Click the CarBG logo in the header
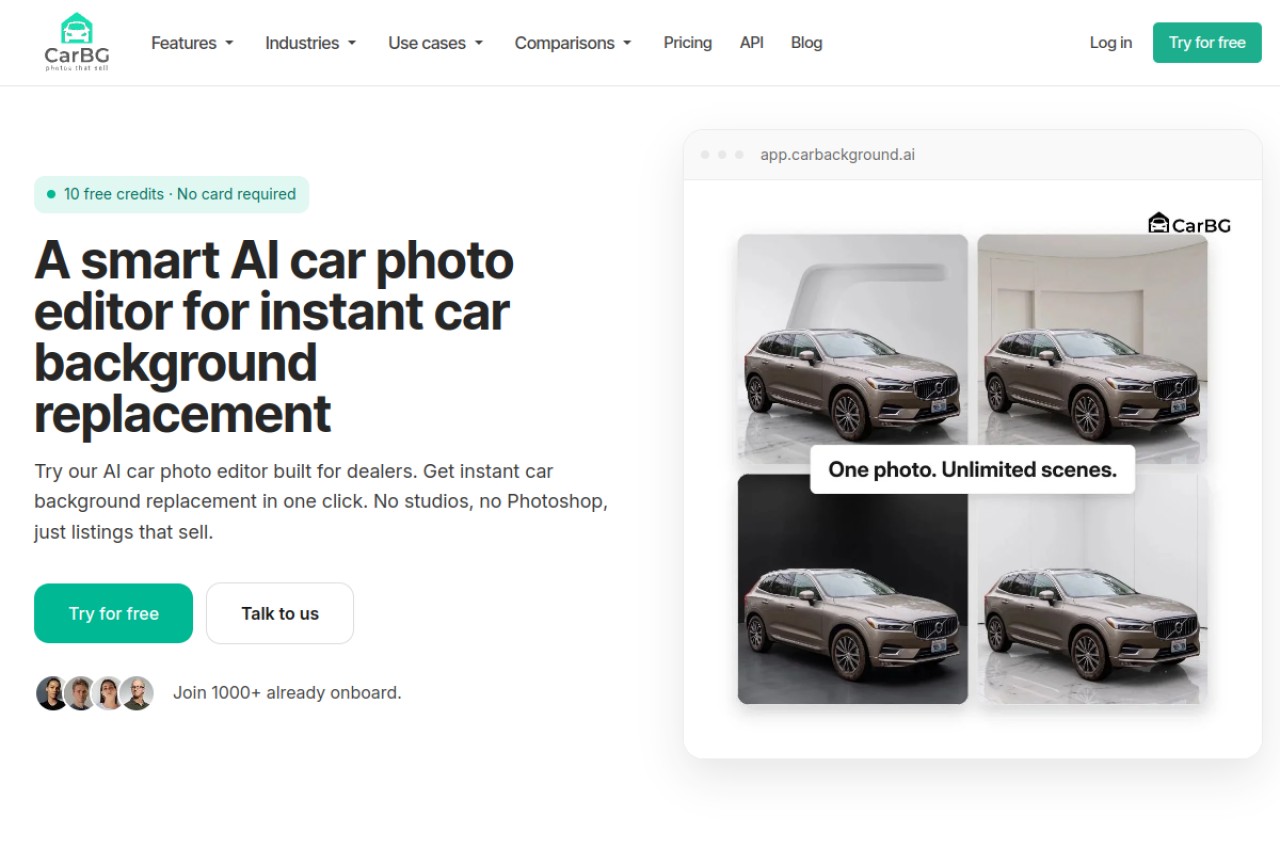The width and height of the screenshot is (1280, 853). [x=76, y=42]
